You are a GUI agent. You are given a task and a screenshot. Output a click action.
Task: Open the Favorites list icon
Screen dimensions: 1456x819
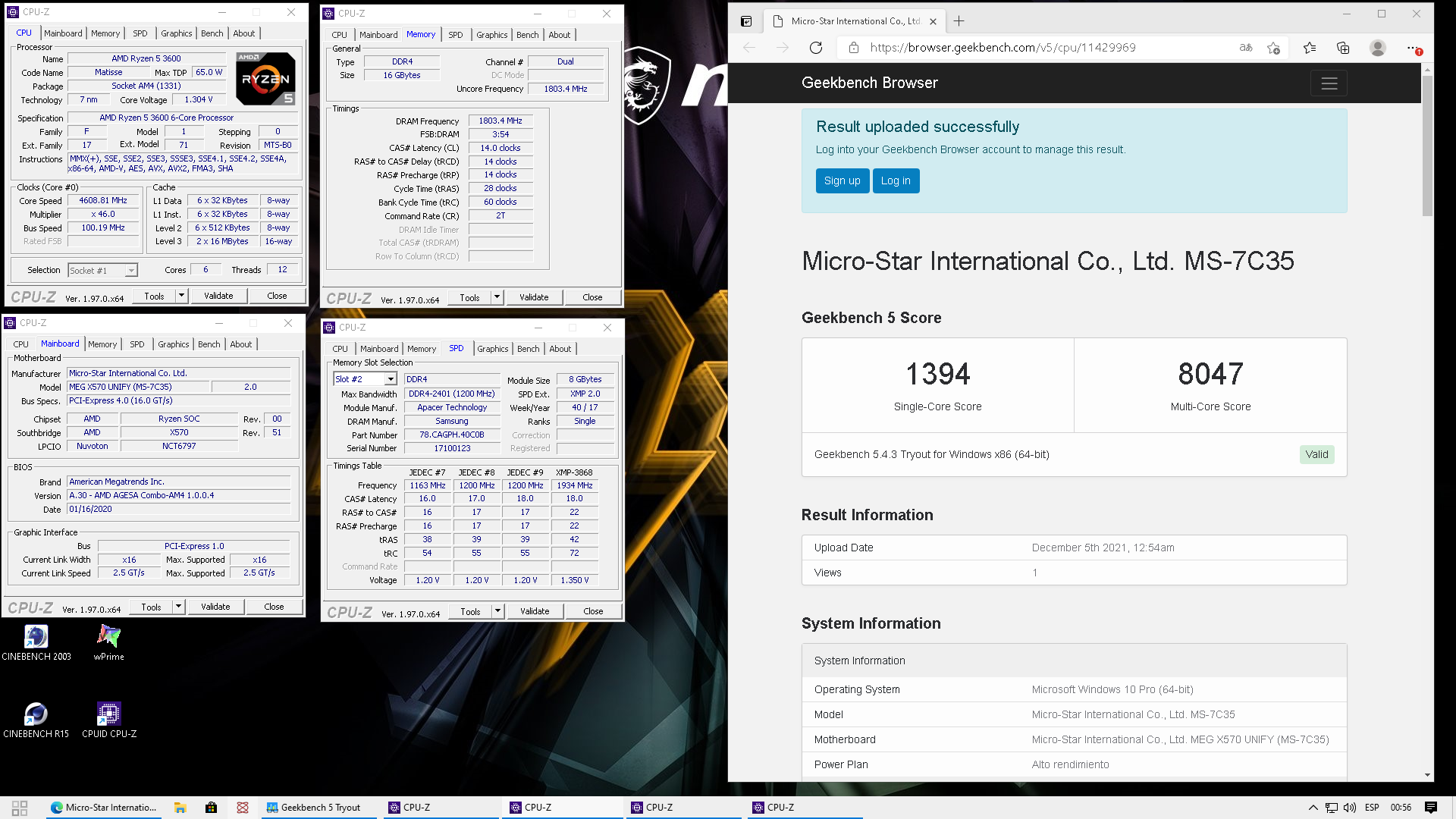1310,48
